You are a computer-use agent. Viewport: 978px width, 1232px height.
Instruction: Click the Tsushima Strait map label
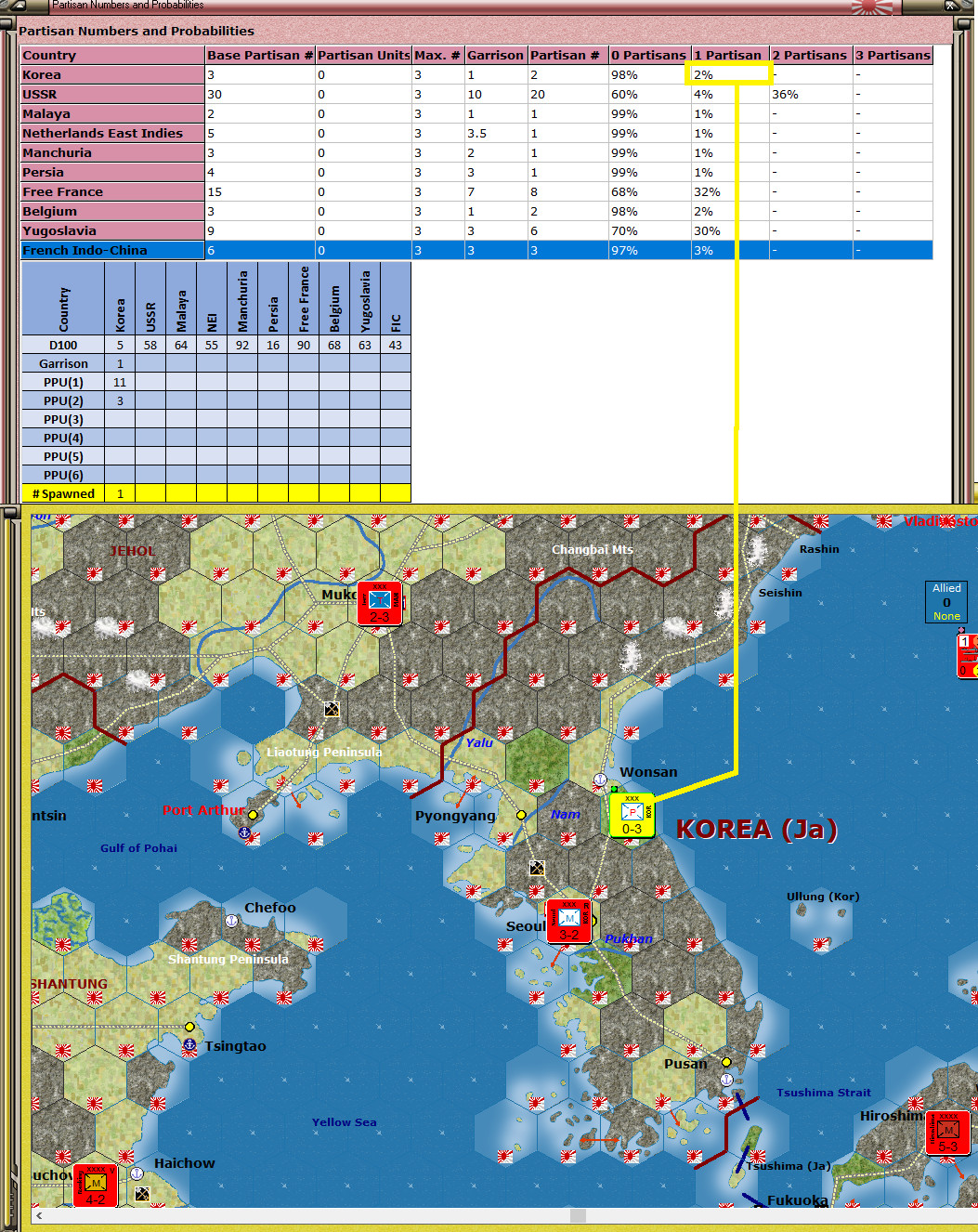pyautogui.click(x=824, y=1093)
